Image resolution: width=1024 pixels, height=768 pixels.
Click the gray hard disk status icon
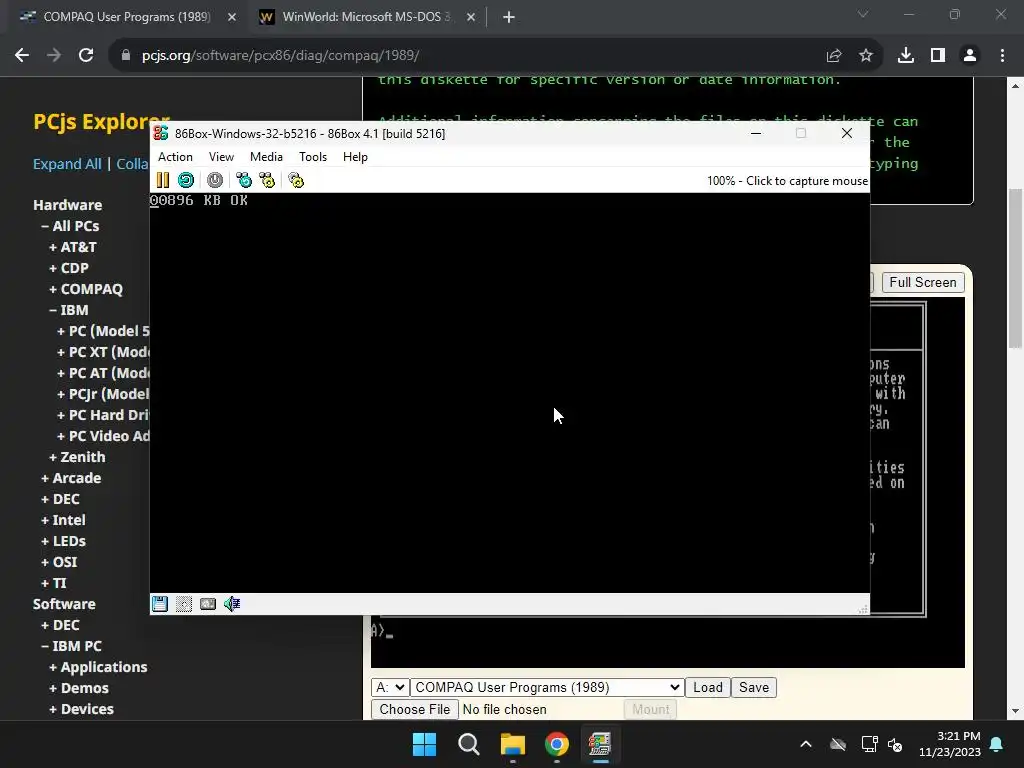(208, 604)
